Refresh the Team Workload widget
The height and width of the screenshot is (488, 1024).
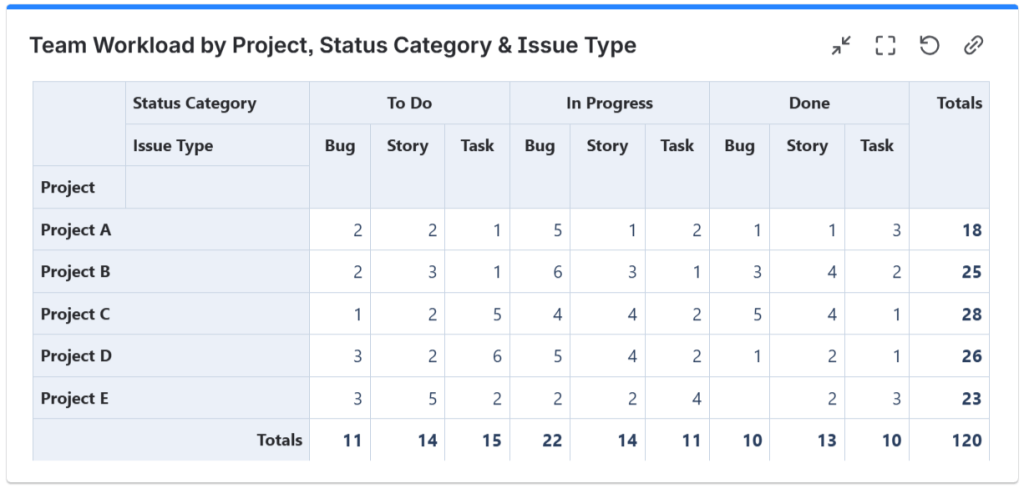[929, 45]
